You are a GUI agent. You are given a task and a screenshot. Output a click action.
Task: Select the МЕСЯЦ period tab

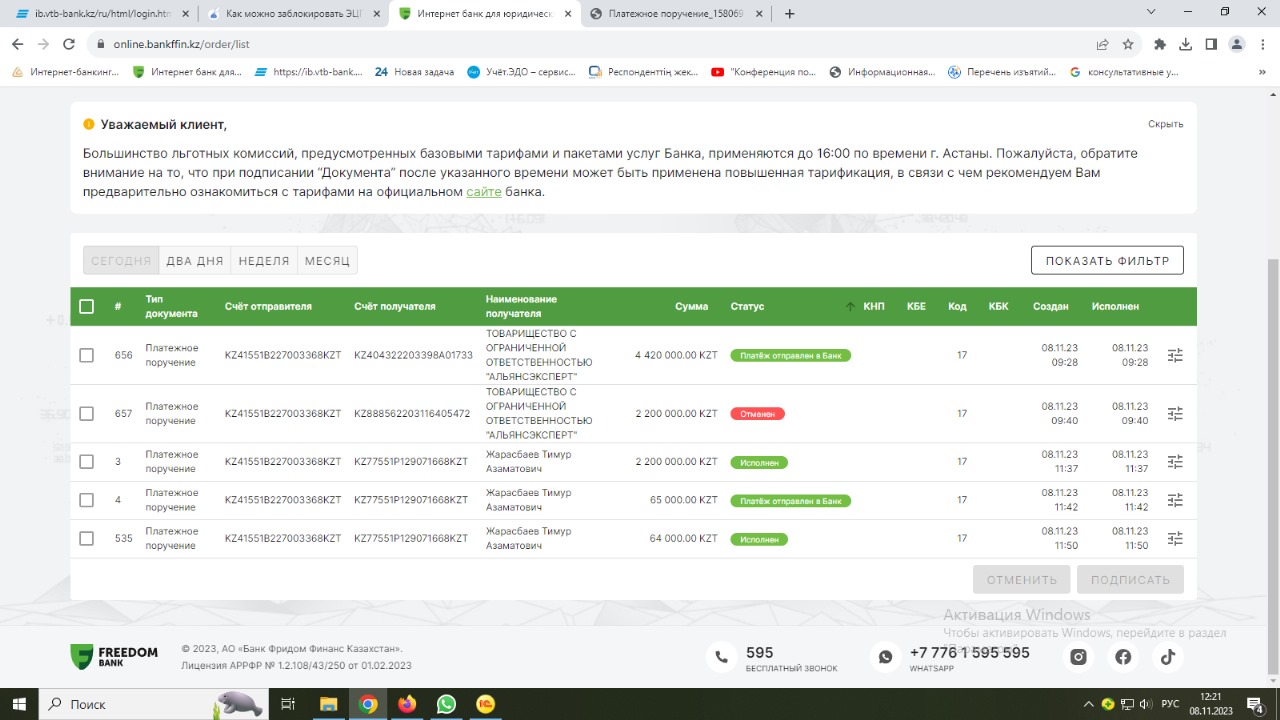pyautogui.click(x=327, y=261)
